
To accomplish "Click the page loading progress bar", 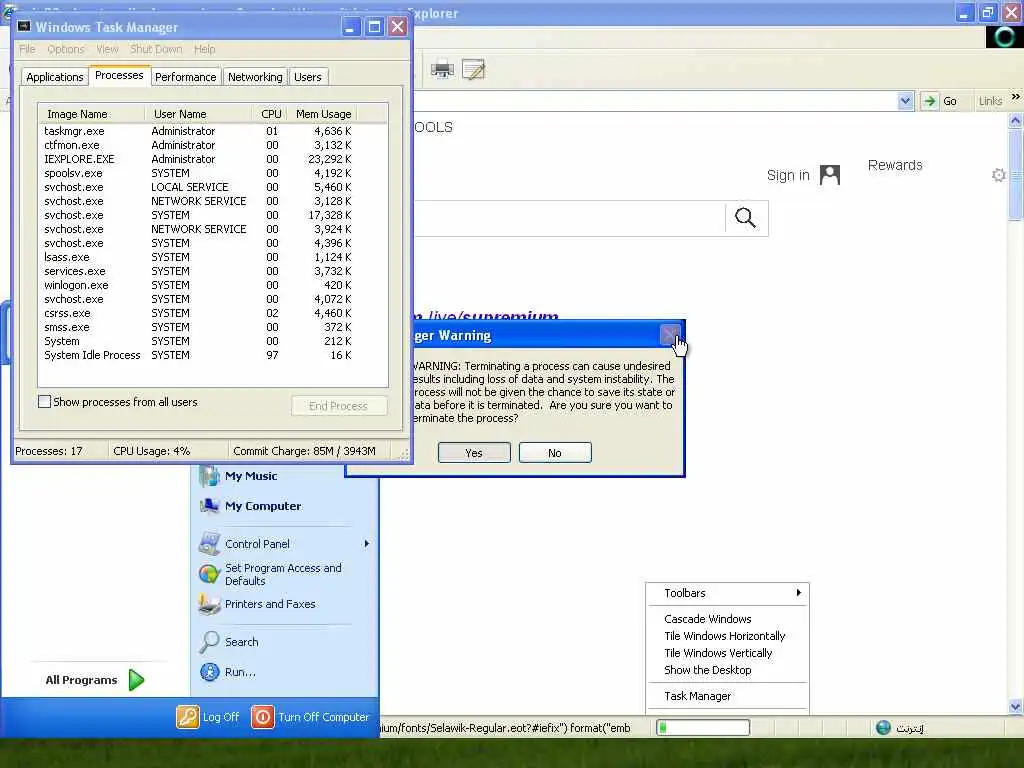I will coord(703,727).
